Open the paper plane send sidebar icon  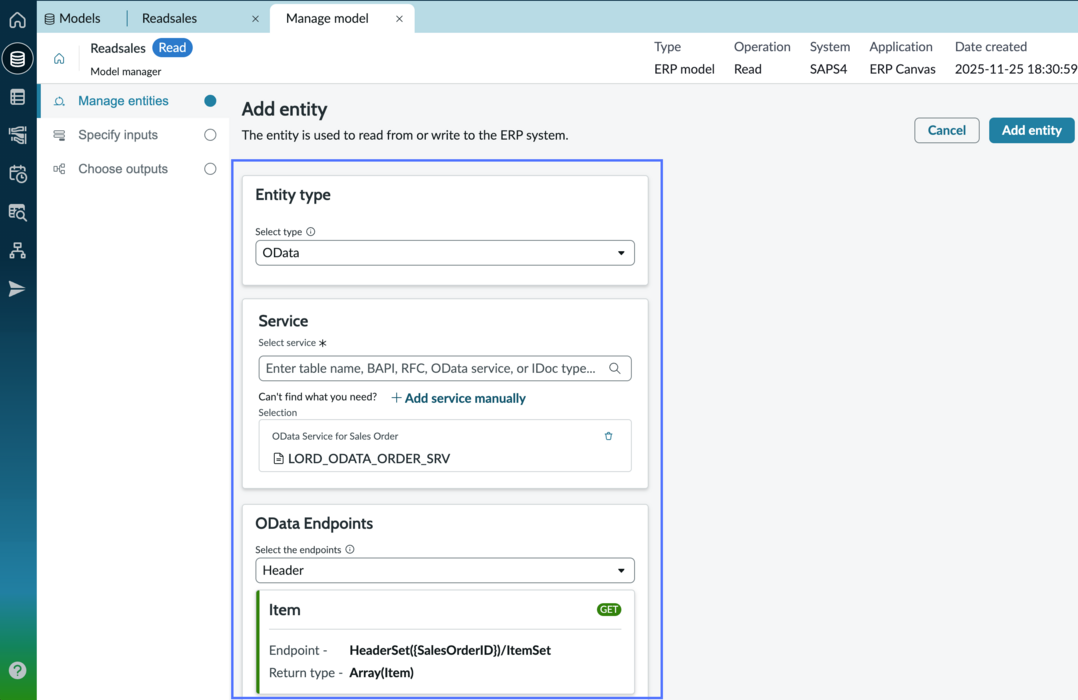(x=18, y=289)
